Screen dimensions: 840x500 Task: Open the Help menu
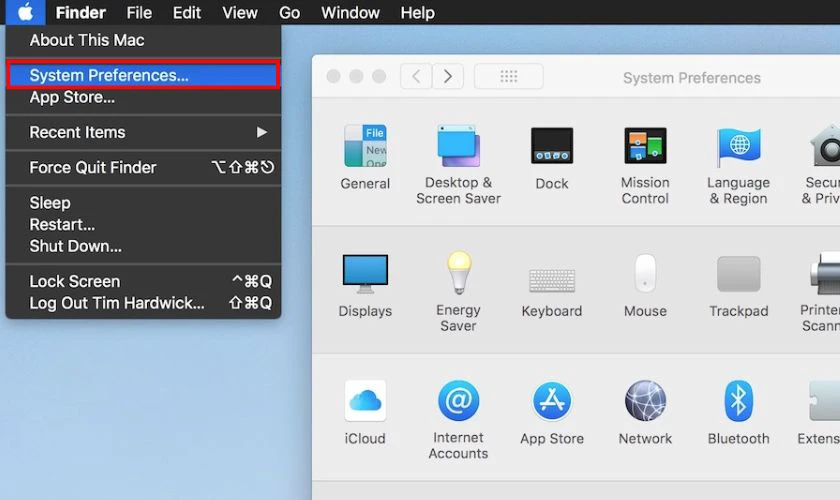(x=418, y=12)
